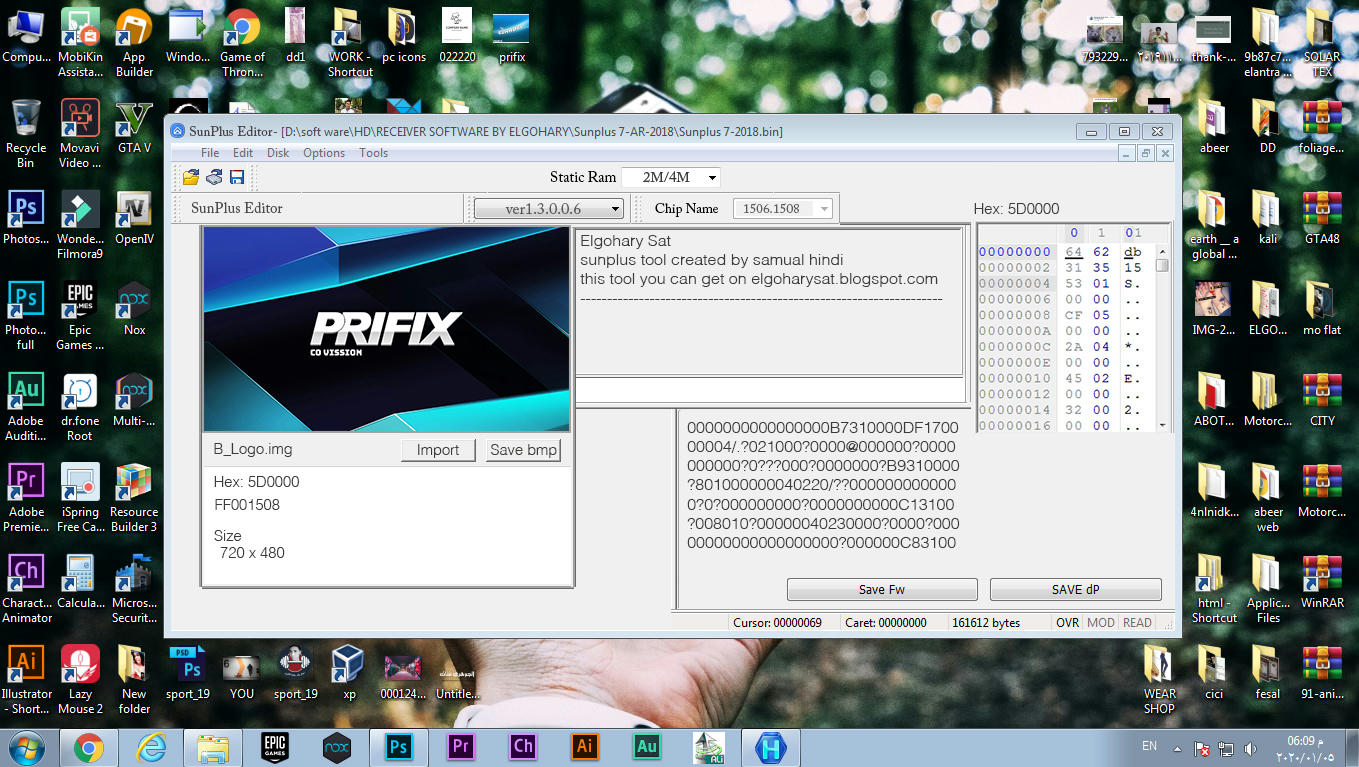Select hex address row 00000004

tap(1015, 284)
